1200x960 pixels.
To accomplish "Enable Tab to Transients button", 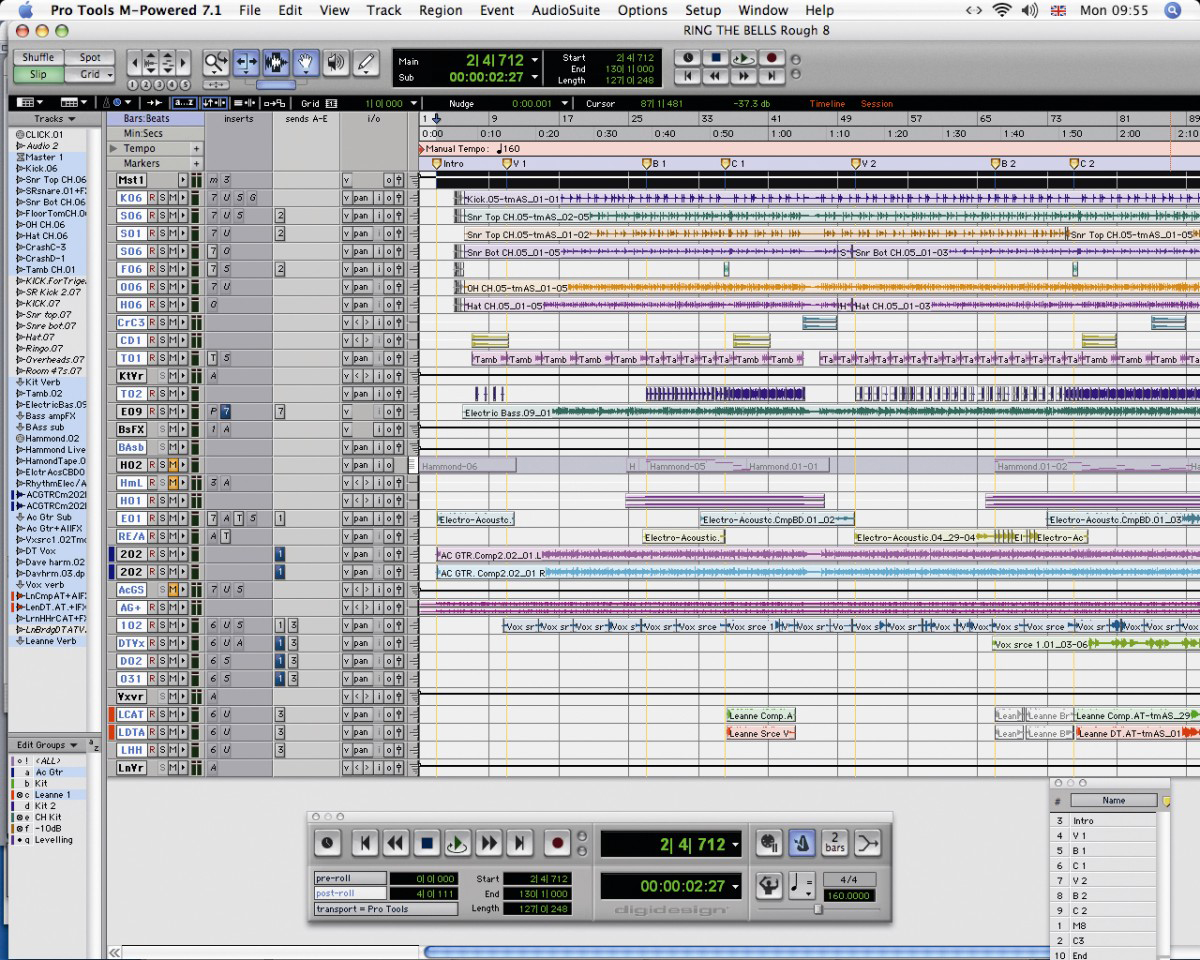I will 155,103.
